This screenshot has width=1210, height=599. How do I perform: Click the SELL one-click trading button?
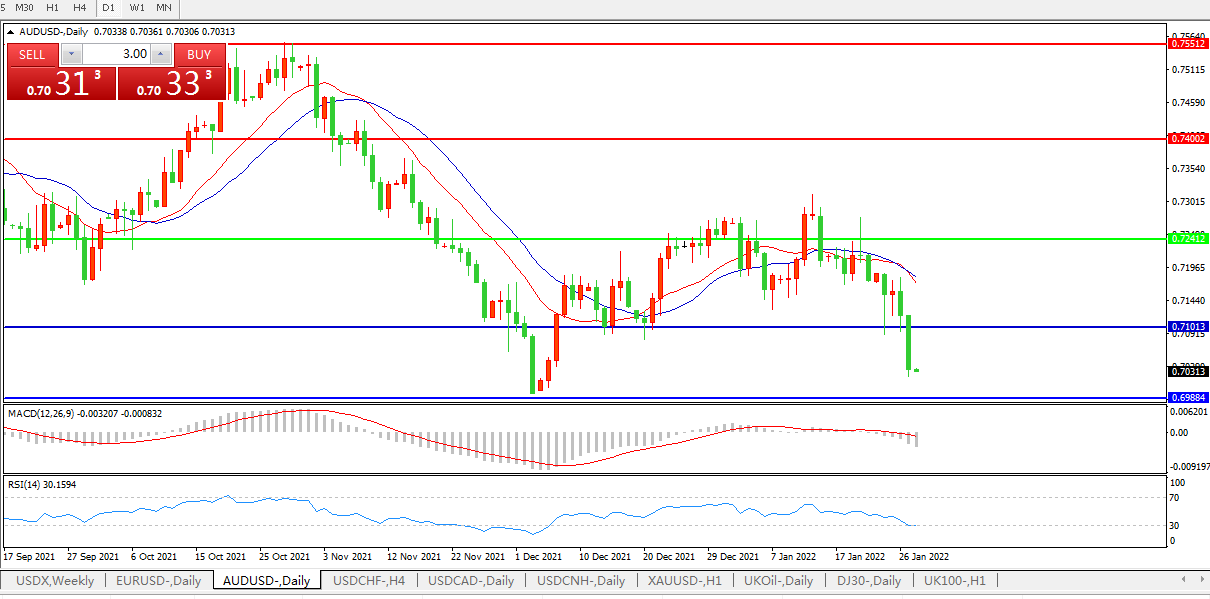coord(32,54)
